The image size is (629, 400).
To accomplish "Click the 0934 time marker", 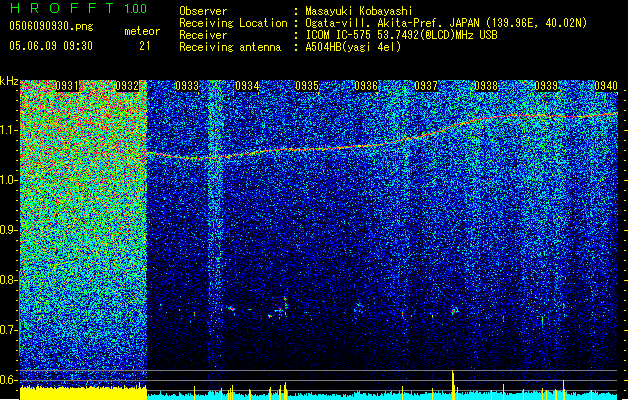I will 247,86.
